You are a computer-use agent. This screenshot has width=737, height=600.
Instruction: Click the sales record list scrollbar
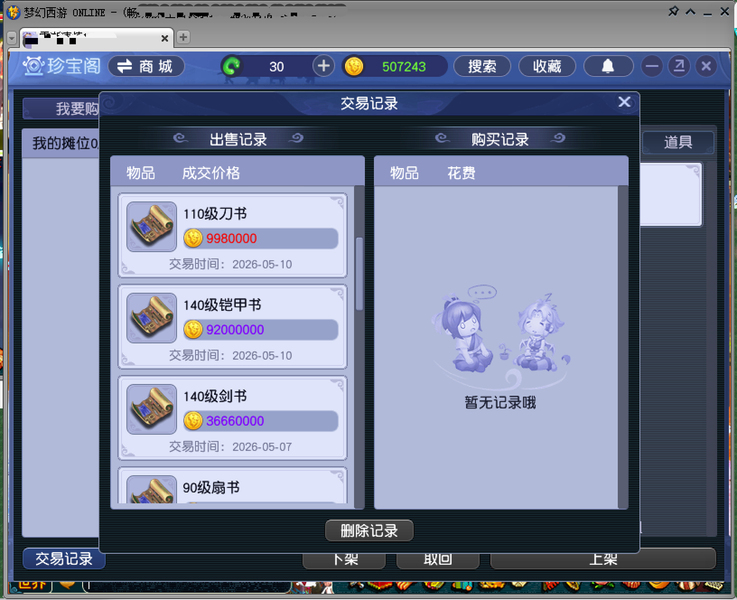360,273
